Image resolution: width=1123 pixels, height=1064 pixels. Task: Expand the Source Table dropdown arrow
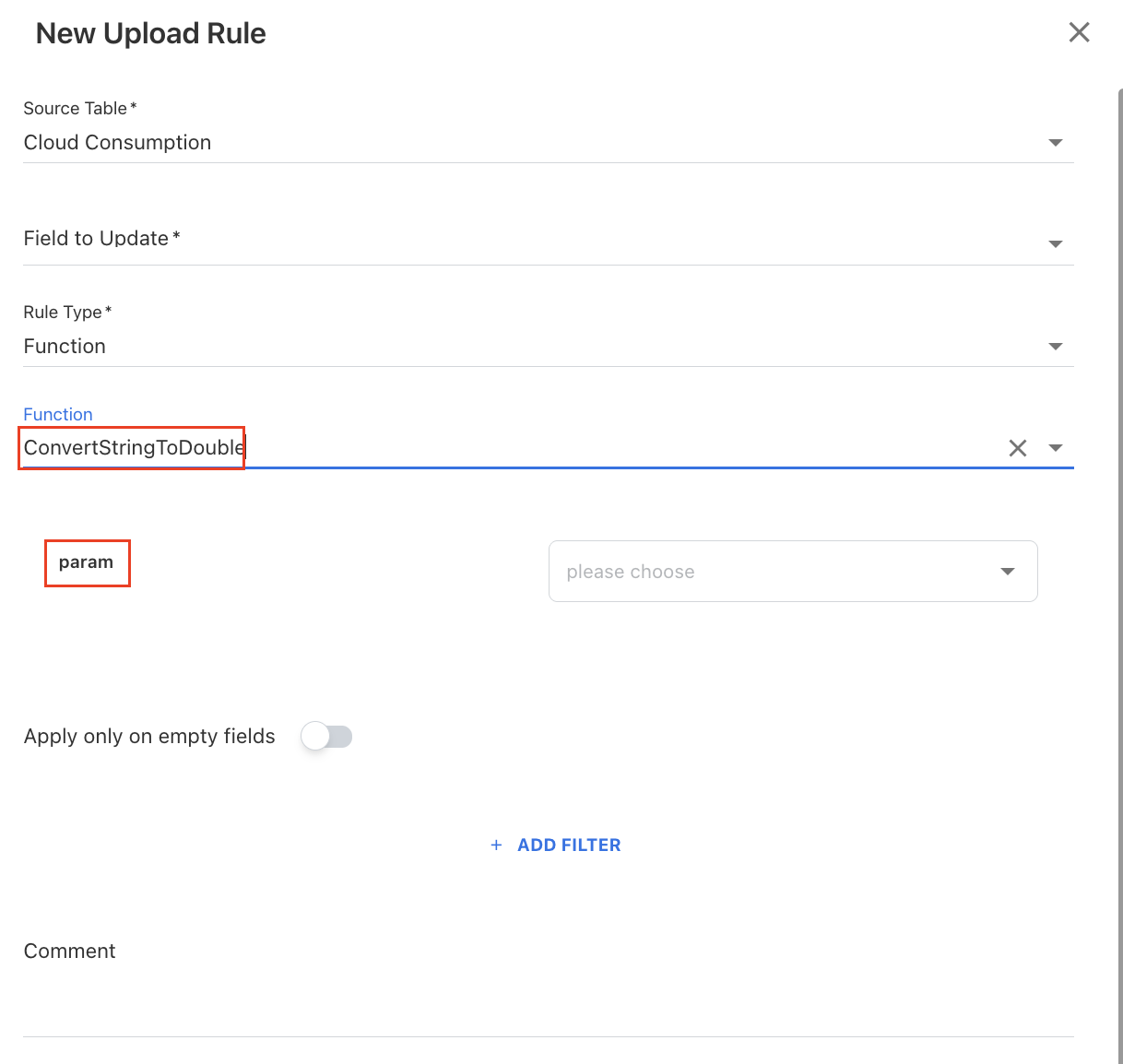pos(1056,143)
